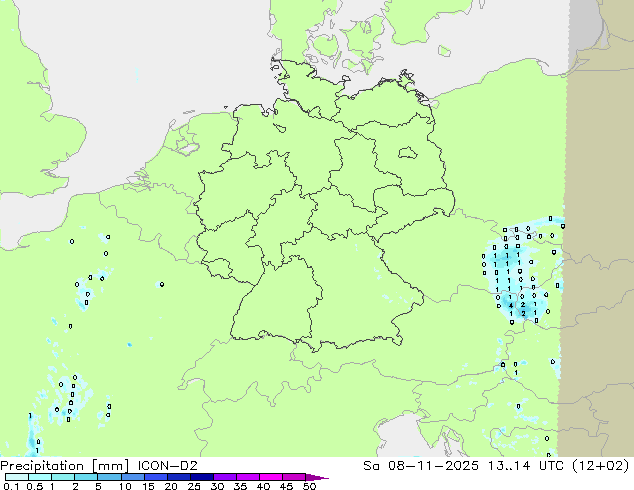Click the '50' legend scale value
Screen dimensions: 634x490
pos(309,486)
